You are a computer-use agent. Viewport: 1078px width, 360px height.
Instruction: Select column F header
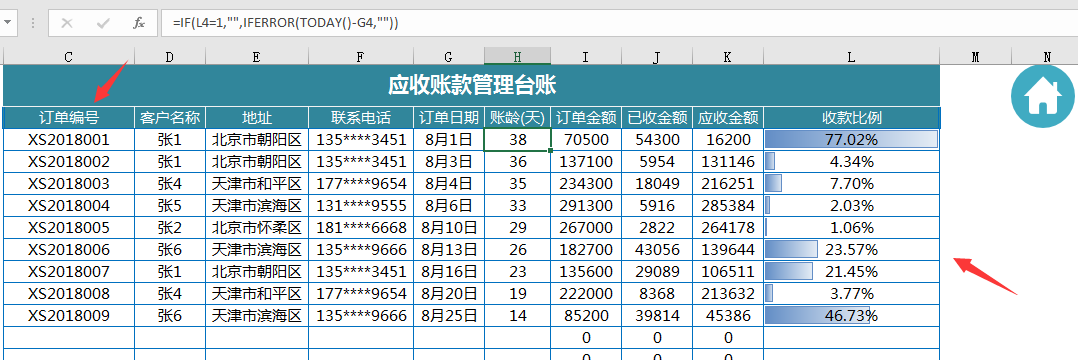click(360, 57)
